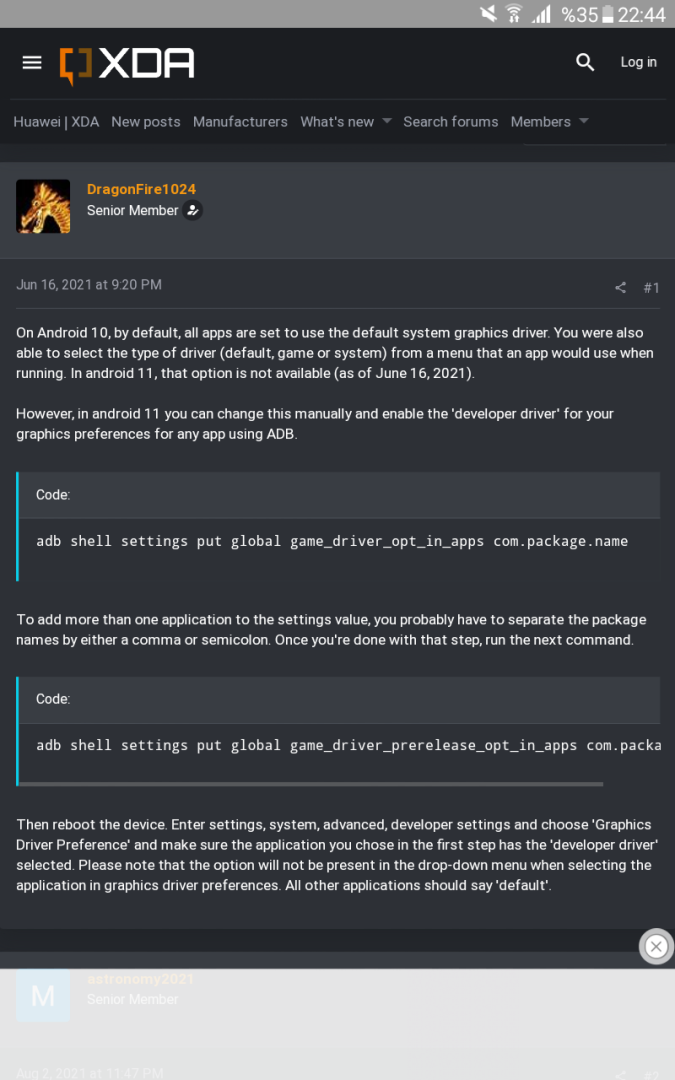
Task: Click the XDA logo
Action: tap(127, 64)
